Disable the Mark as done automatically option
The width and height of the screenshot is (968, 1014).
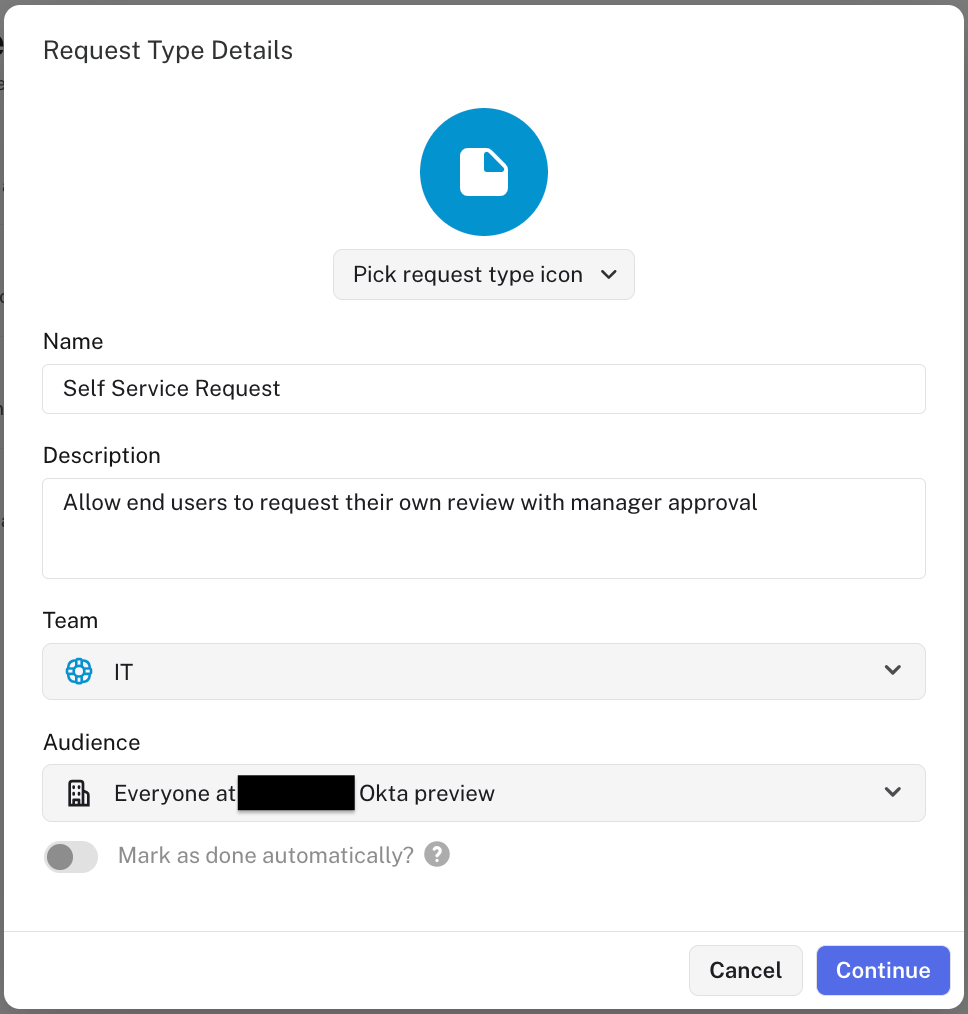[x=71, y=857]
